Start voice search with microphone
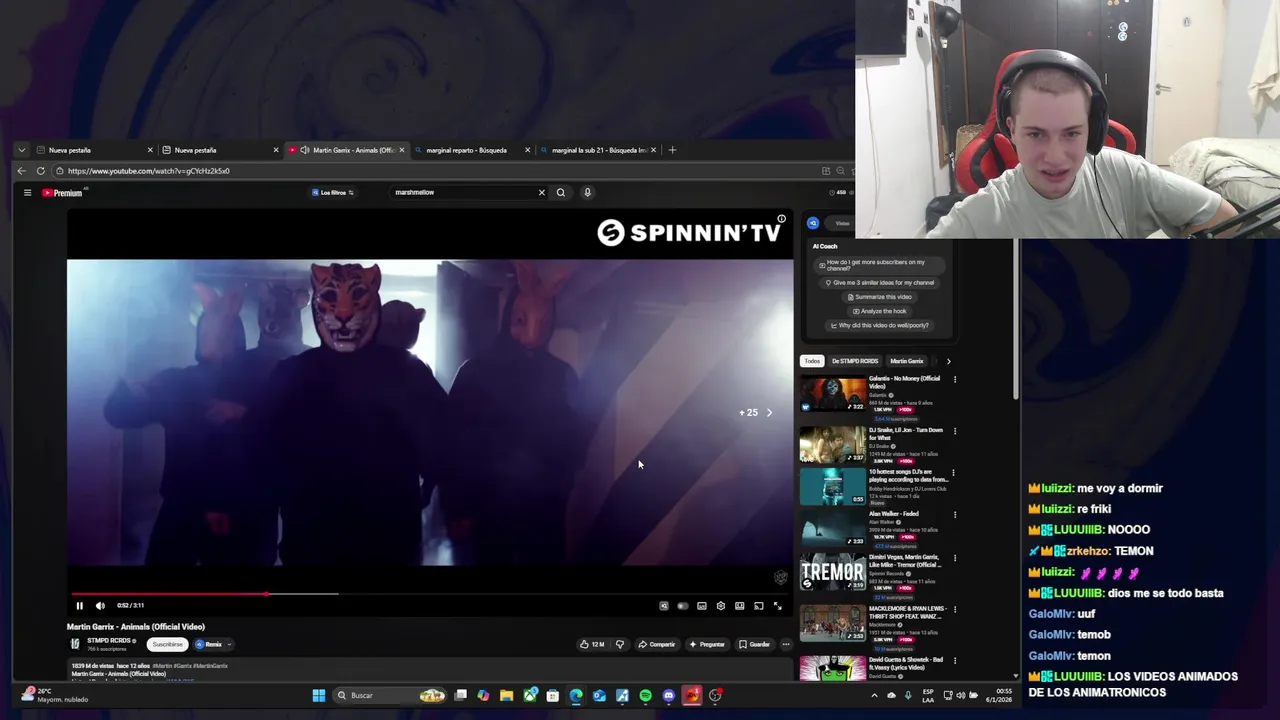 (x=587, y=192)
